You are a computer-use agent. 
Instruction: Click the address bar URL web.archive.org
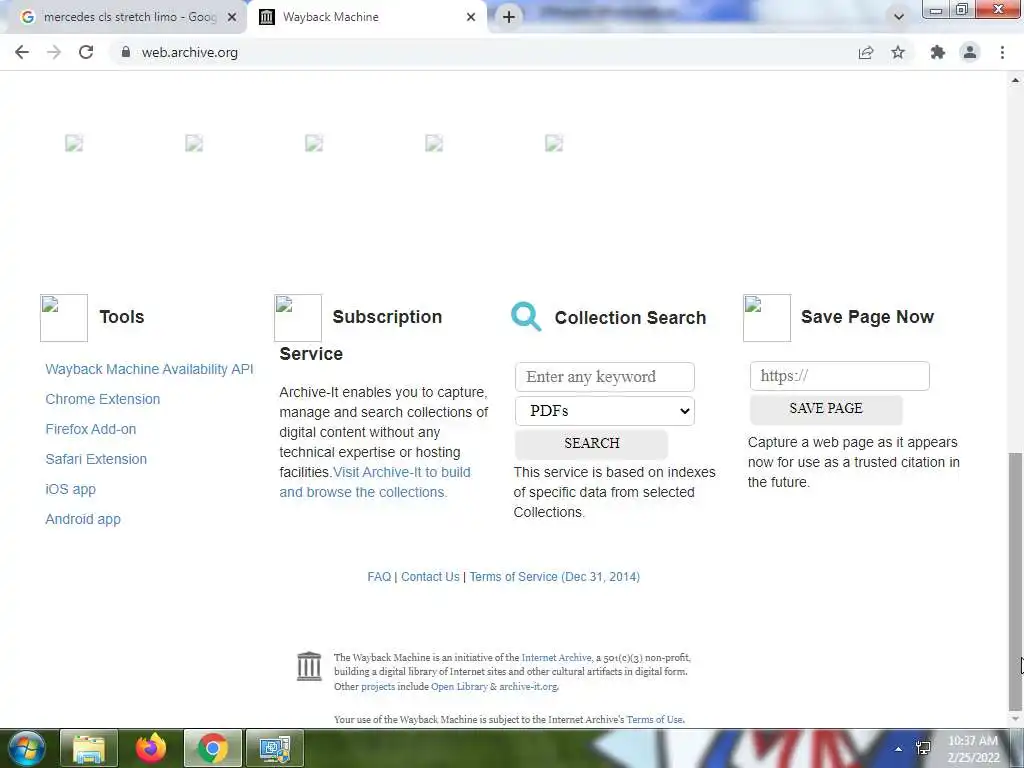click(x=189, y=52)
